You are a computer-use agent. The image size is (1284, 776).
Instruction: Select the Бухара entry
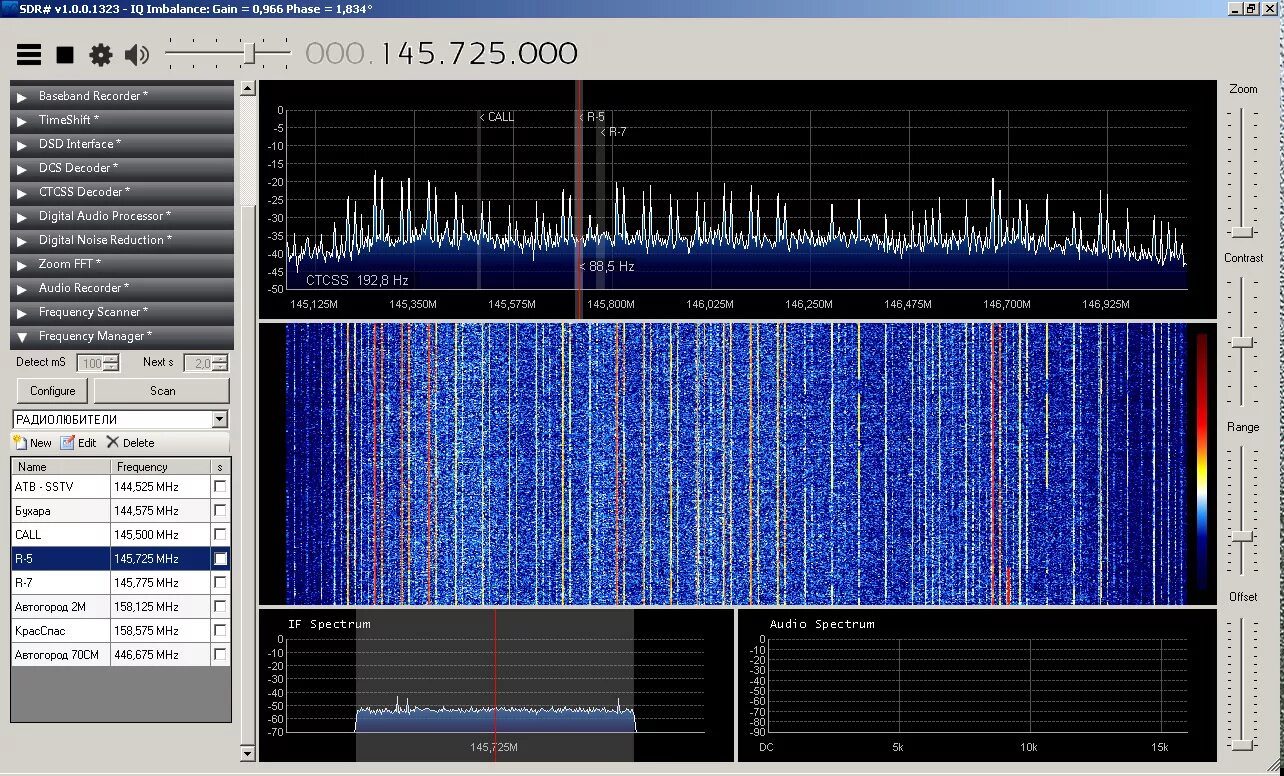click(x=121, y=510)
